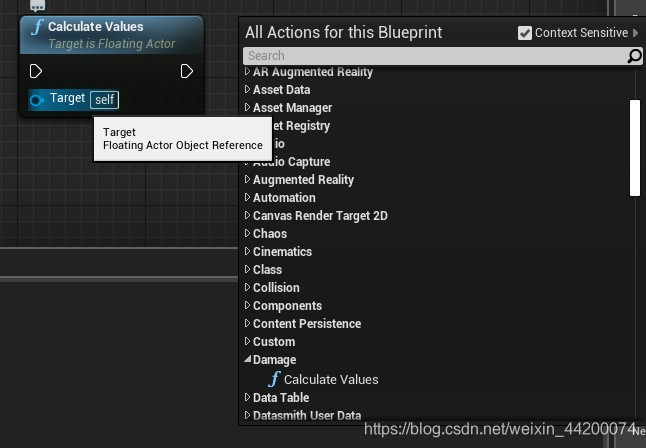The width and height of the screenshot is (646, 448).
Task: Click 'Target is Floating Actor' subtitle
Action: 112,44
